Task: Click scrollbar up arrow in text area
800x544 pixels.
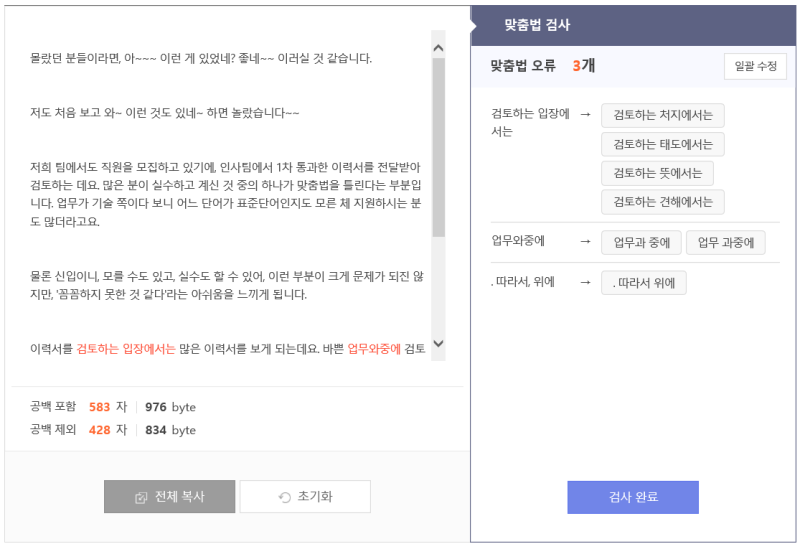Action: coord(438,48)
